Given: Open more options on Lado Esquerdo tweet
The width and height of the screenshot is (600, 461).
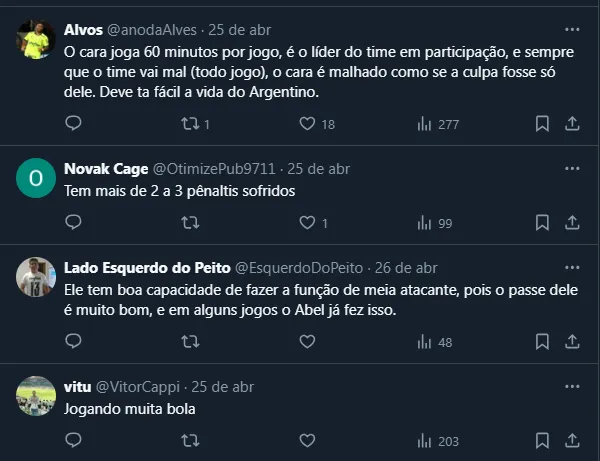Looking at the screenshot, I should click(x=571, y=268).
